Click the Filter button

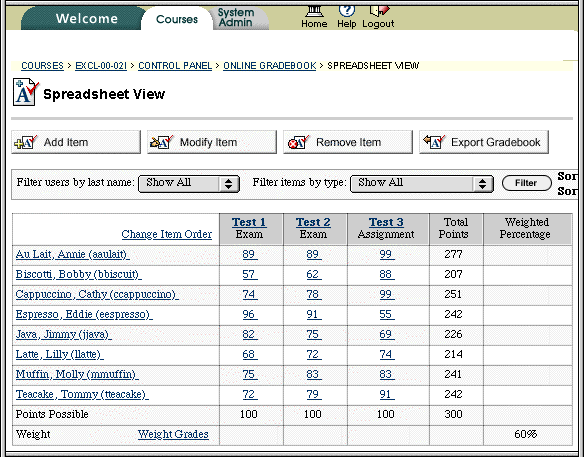pyautogui.click(x=526, y=183)
